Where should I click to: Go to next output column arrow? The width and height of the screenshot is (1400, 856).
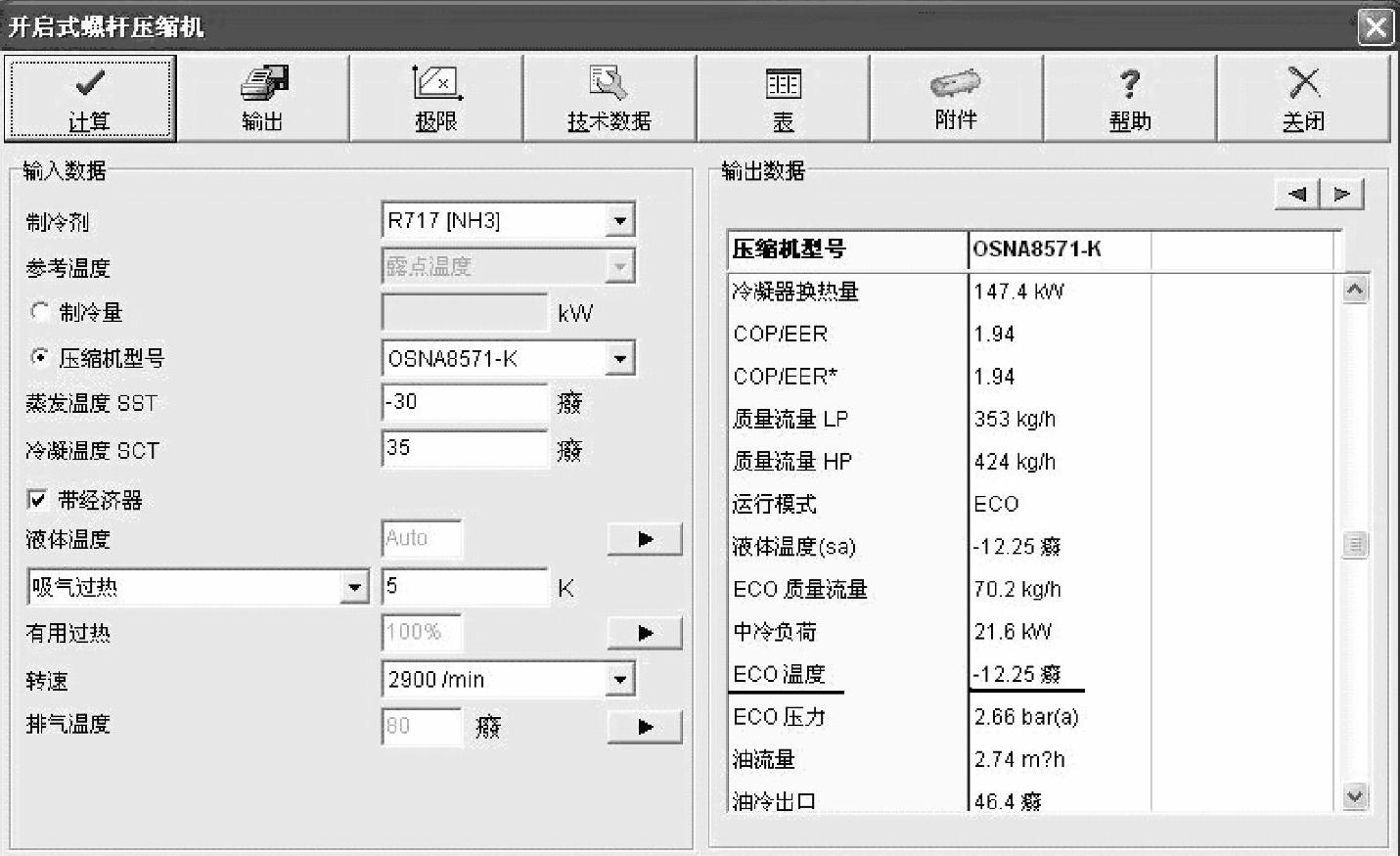[x=1342, y=194]
